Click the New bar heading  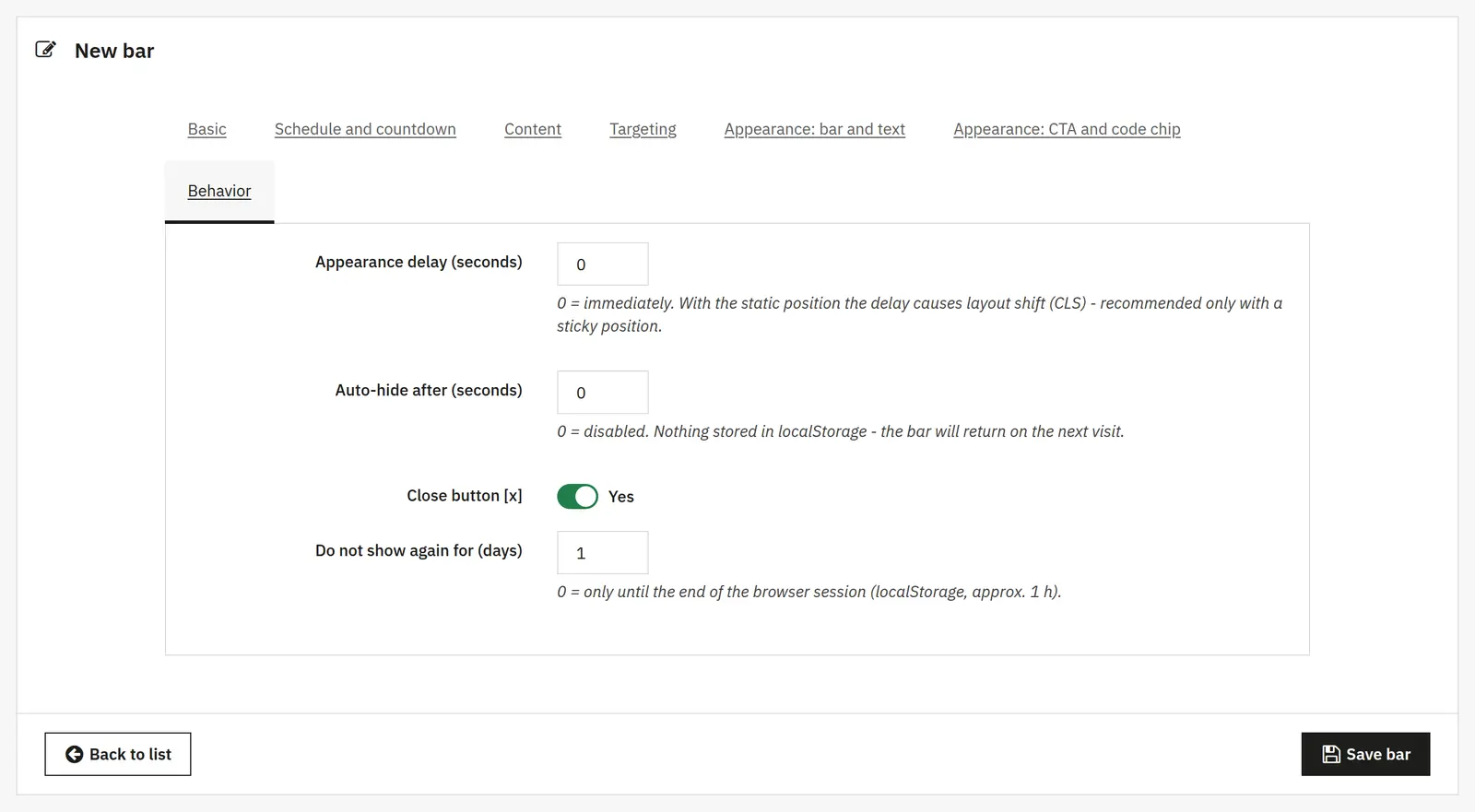coord(114,51)
